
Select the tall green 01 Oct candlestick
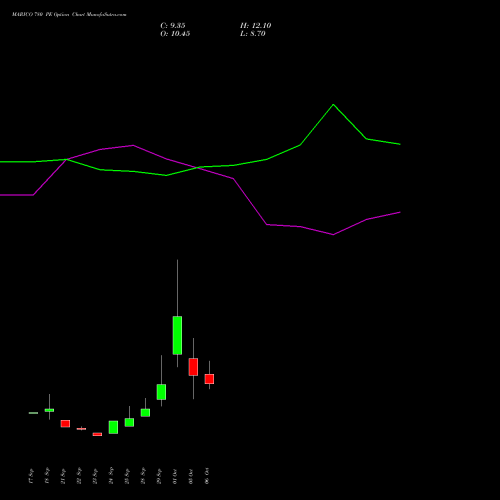(177, 335)
